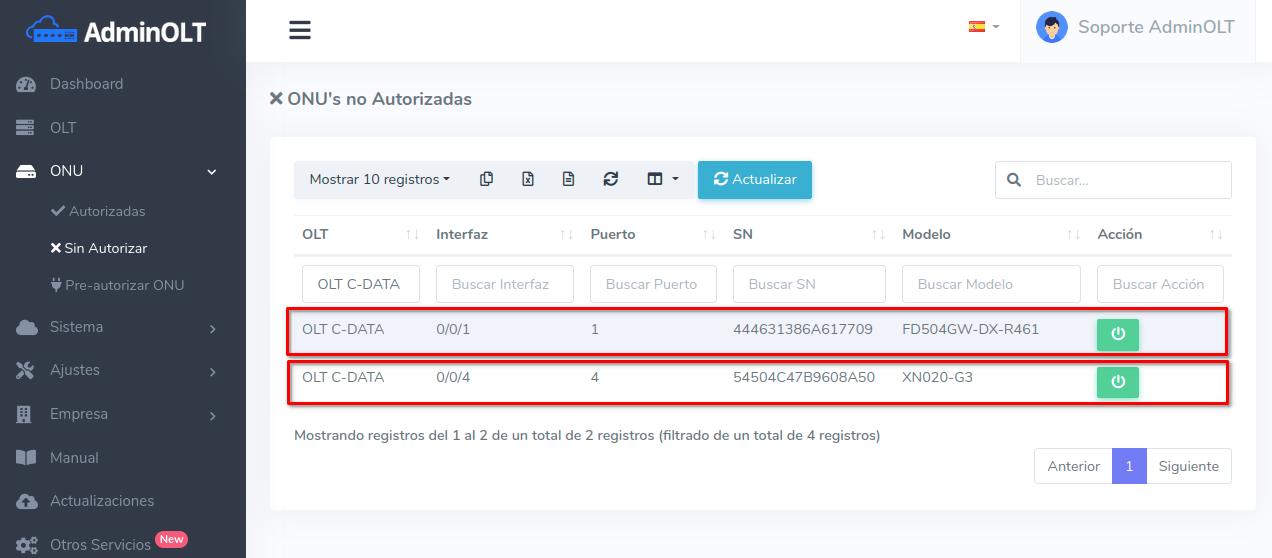Viewport: 1272px width, 558px height.
Task: Click the blue Actualizar button
Action: pyautogui.click(x=754, y=179)
